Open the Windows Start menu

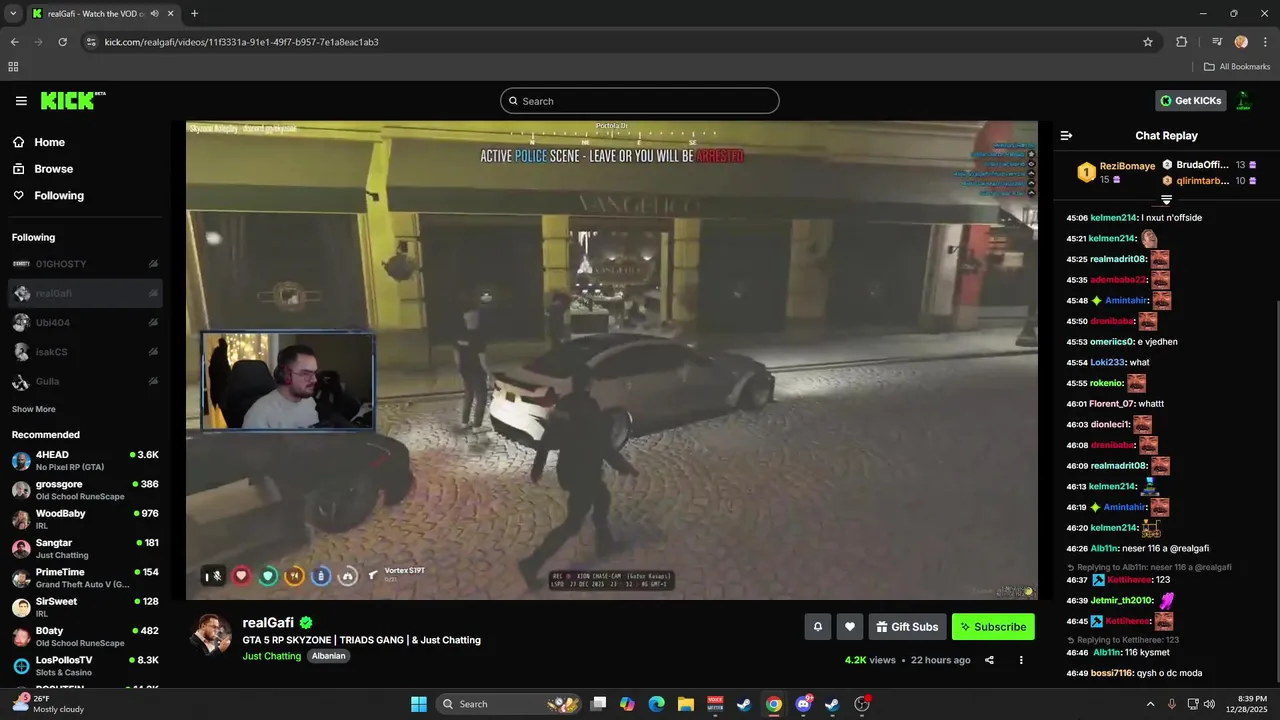pyautogui.click(x=419, y=704)
